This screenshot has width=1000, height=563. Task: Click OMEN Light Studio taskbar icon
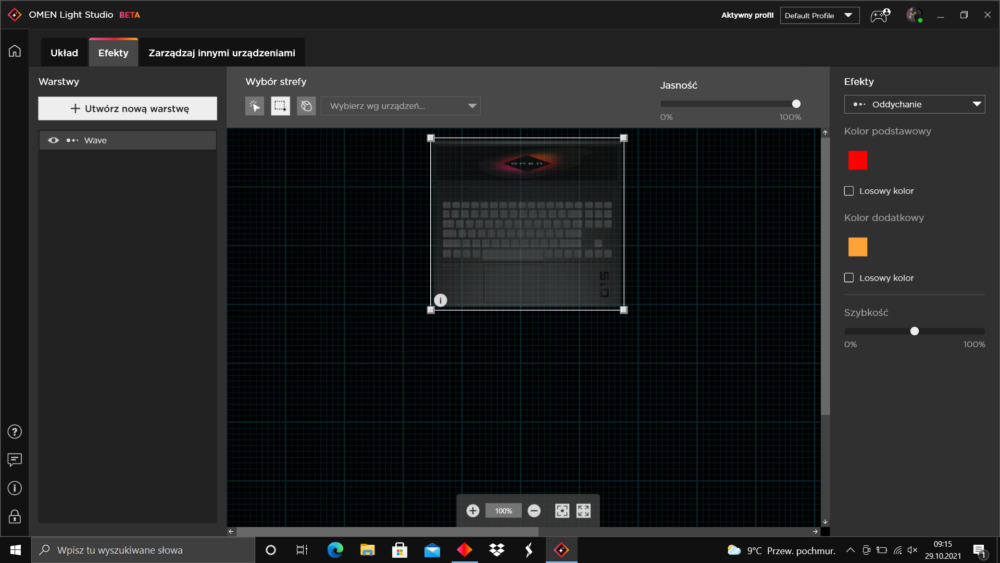(x=561, y=550)
